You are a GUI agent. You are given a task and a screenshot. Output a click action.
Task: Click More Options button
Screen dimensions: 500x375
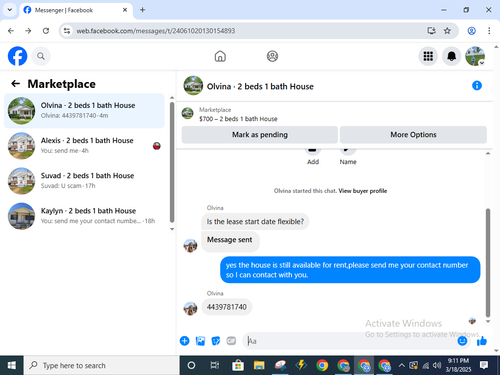413,135
